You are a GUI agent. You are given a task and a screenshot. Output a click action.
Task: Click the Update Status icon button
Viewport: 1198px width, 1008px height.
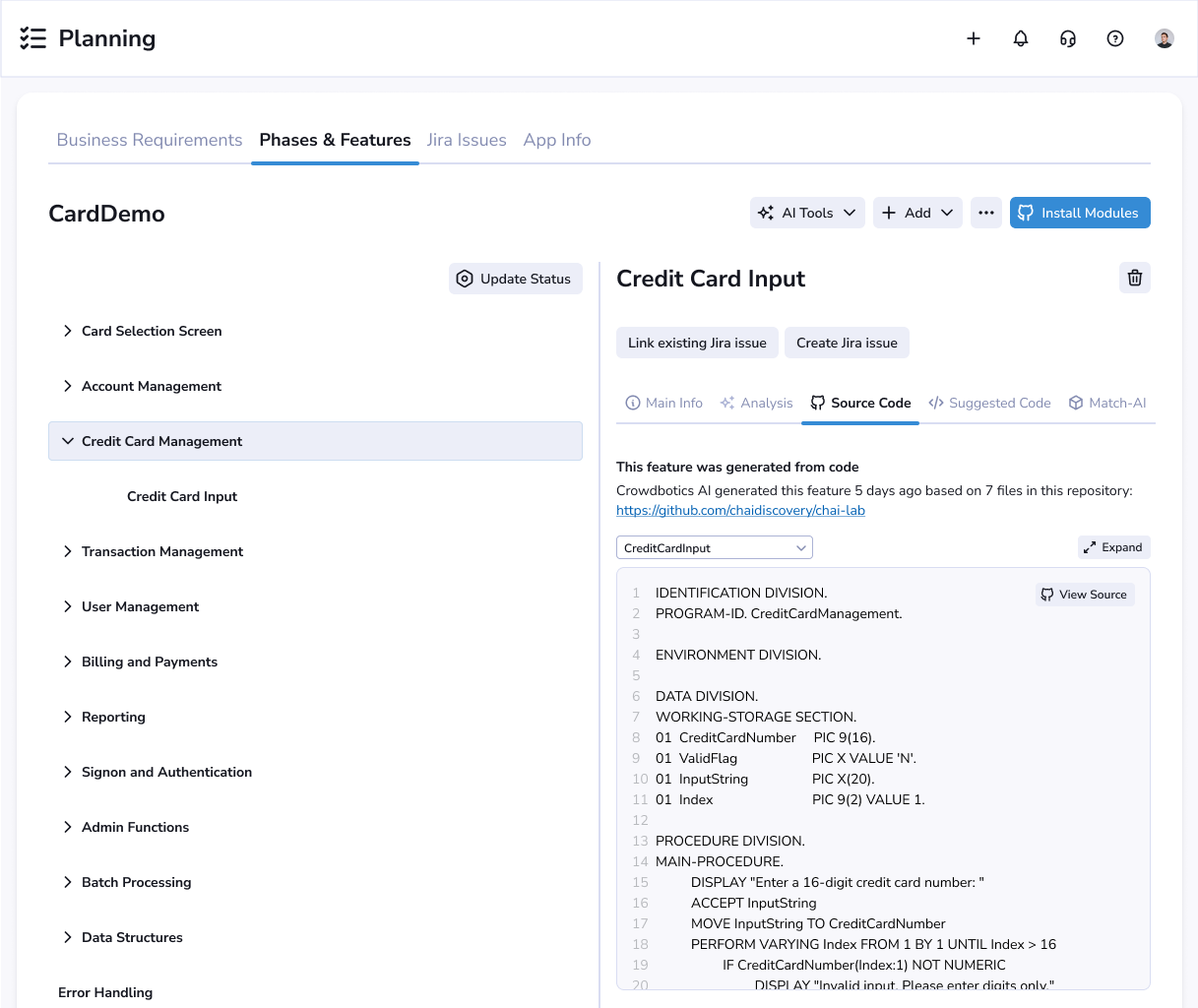click(x=465, y=279)
